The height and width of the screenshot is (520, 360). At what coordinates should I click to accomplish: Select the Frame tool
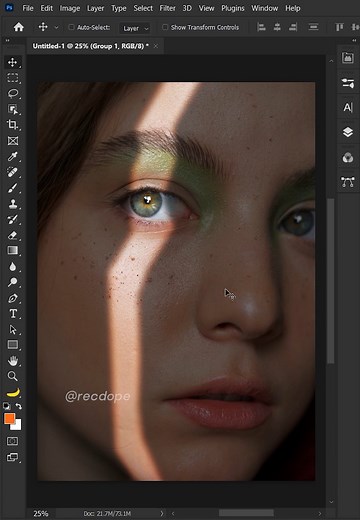coord(13,141)
